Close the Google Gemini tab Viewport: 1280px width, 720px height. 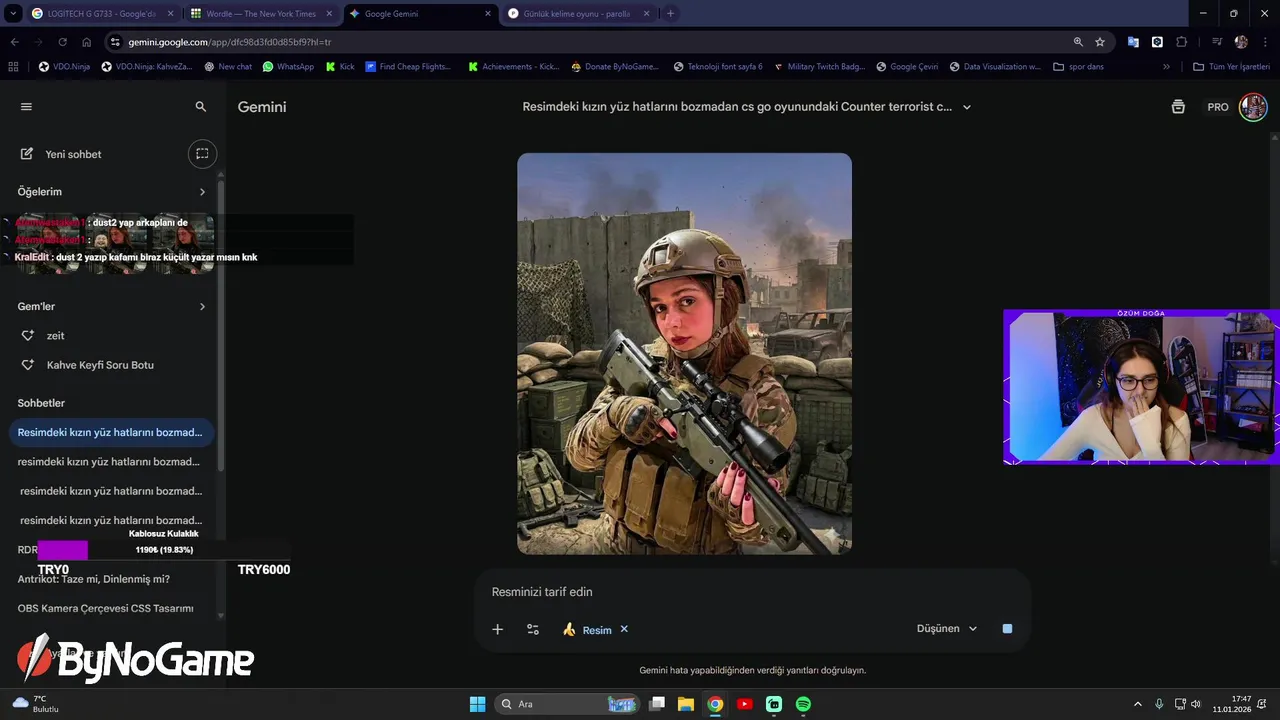coord(487,14)
